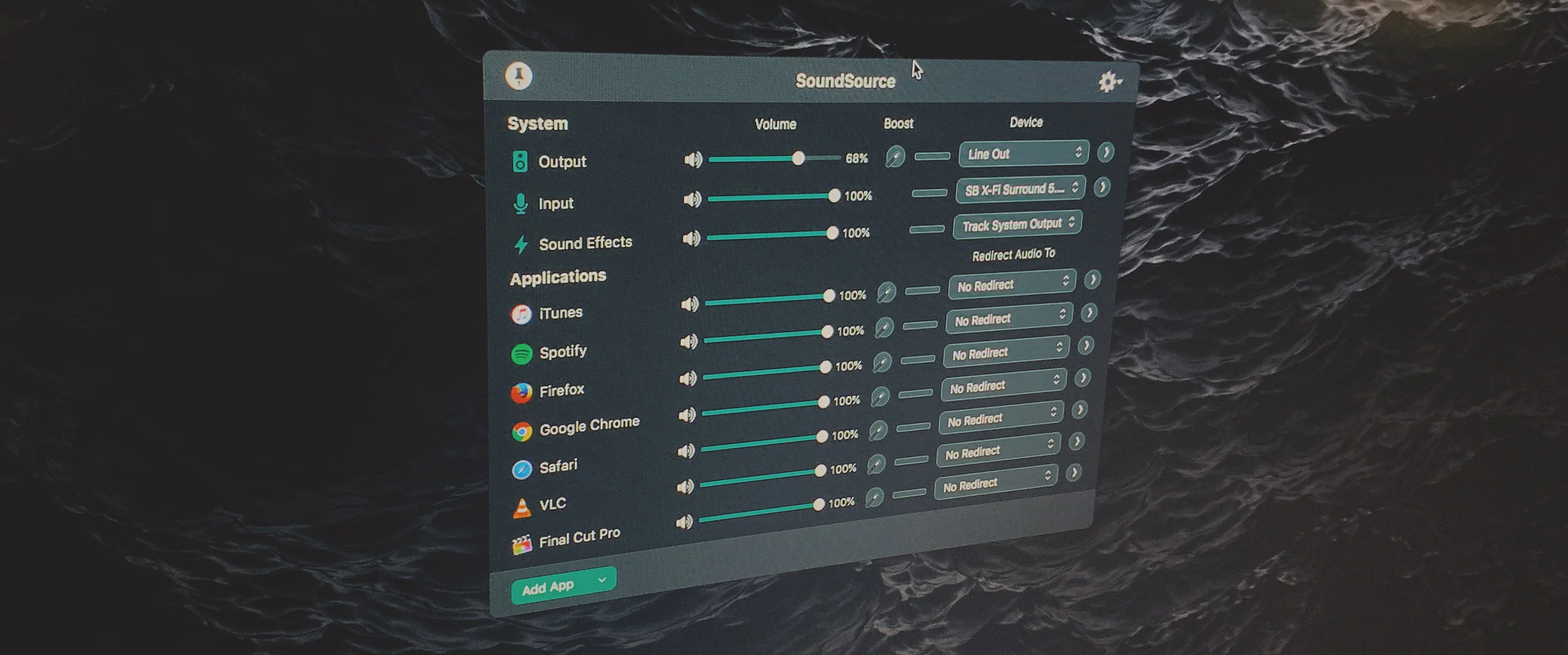Open the No Redirect dropdown for Firefox
Viewport: 1568px width, 655px height.
pyautogui.click(x=1007, y=352)
